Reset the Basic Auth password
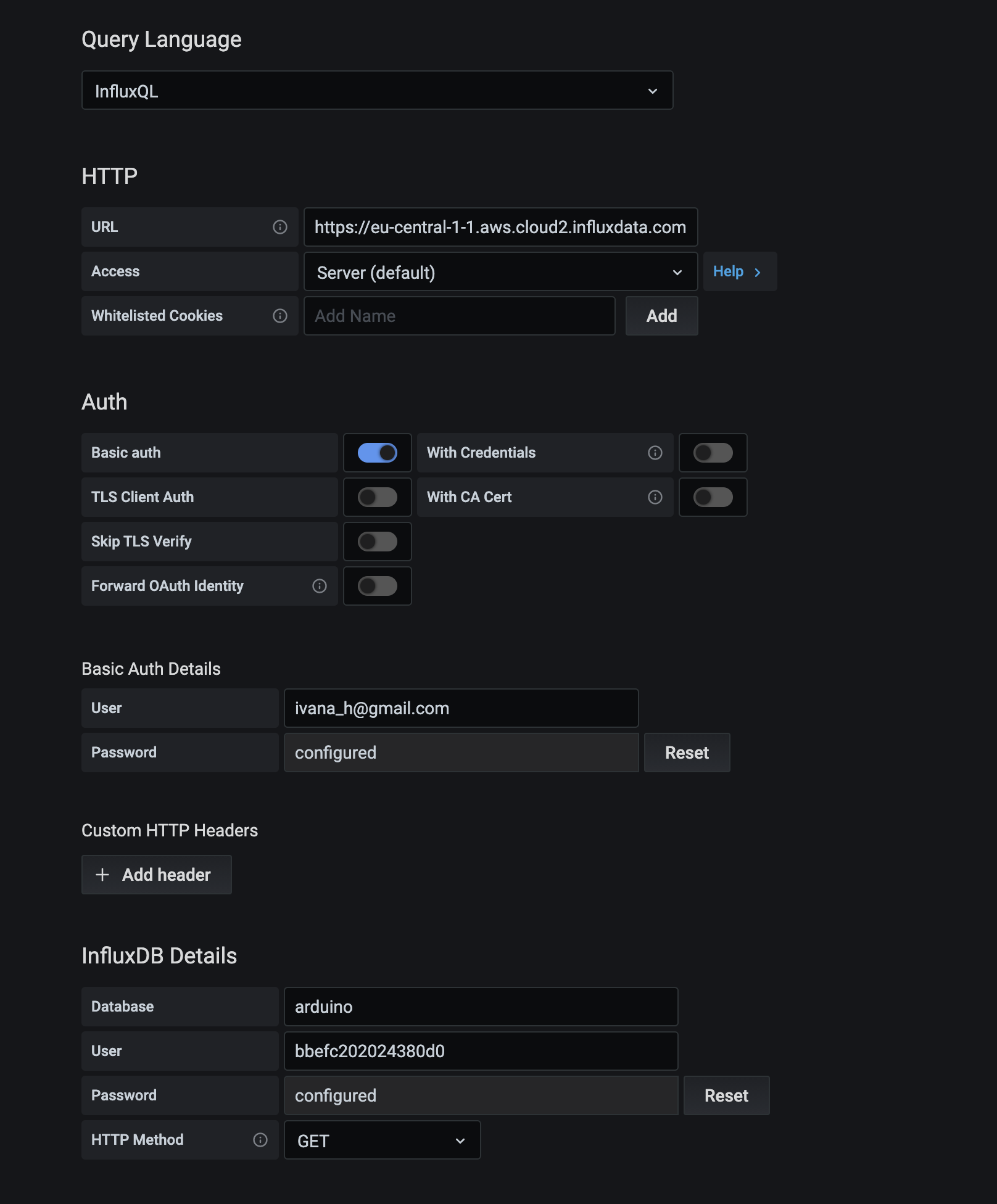The width and height of the screenshot is (997, 1204). click(x=687, y=753)
